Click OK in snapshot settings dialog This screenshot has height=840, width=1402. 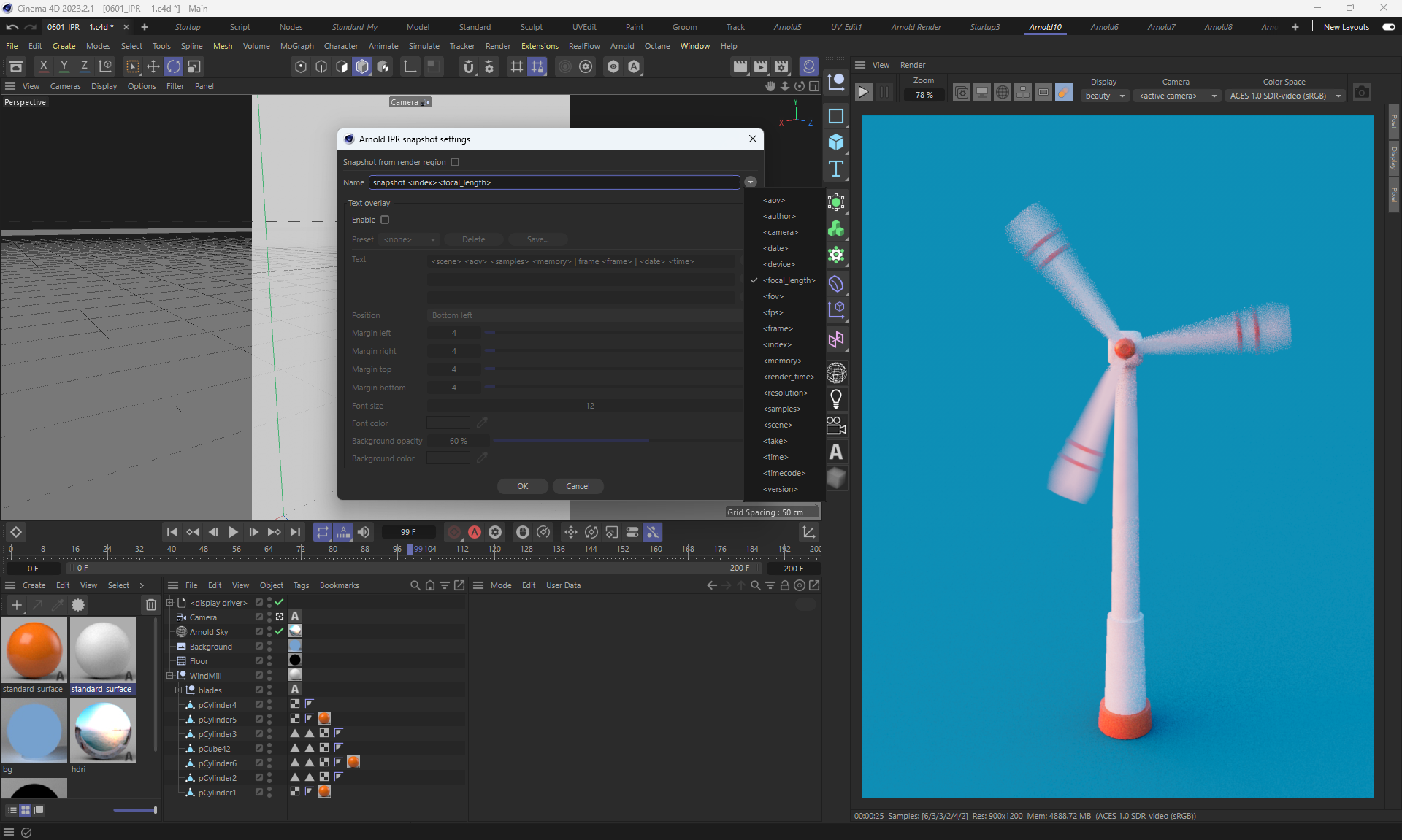tap(522, 486)
